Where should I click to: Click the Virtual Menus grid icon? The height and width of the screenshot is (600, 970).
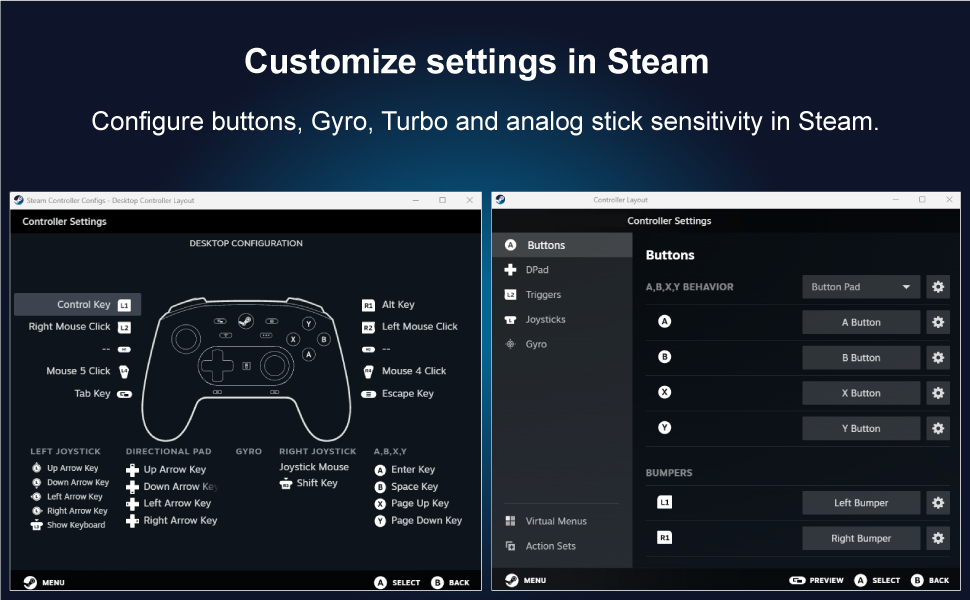pos(510,521)
